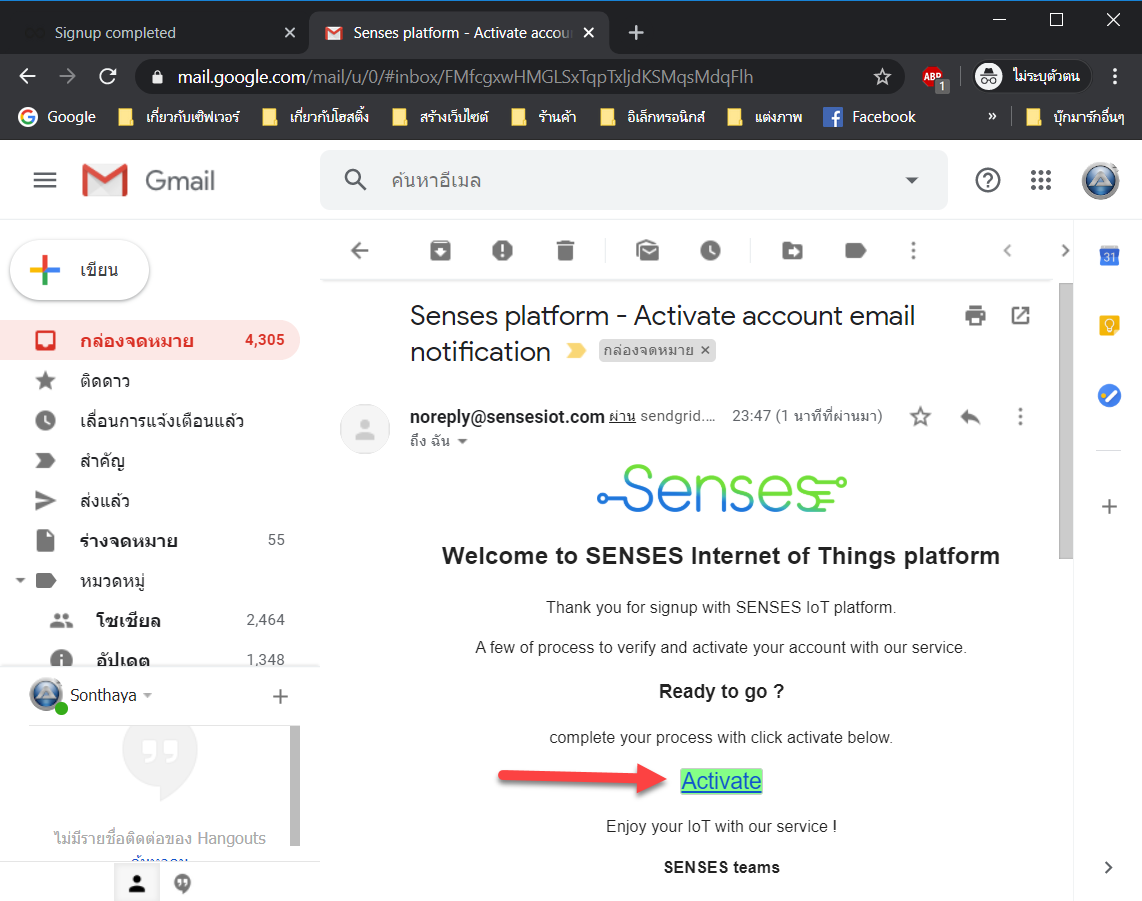Go back to inbox arrow
The image size is (1142, 901).
360,251
